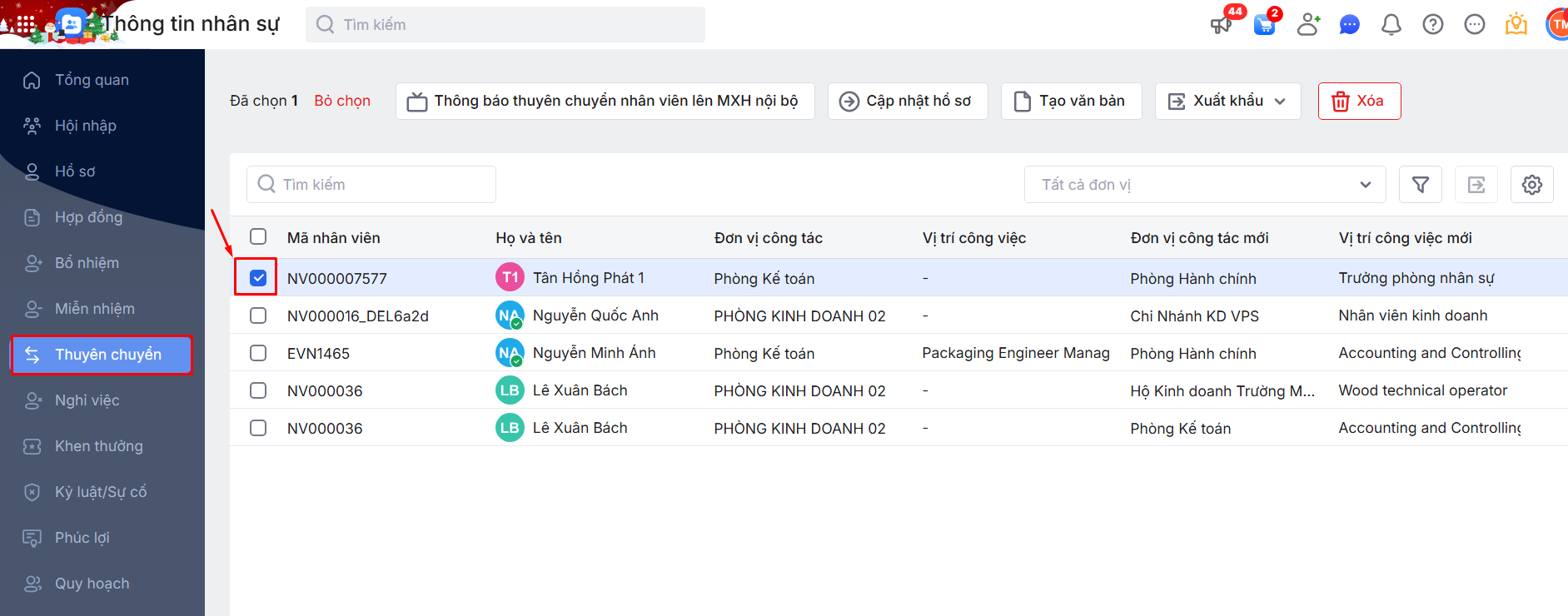Click the Bỏ chọn link

[x=342, y=101]
